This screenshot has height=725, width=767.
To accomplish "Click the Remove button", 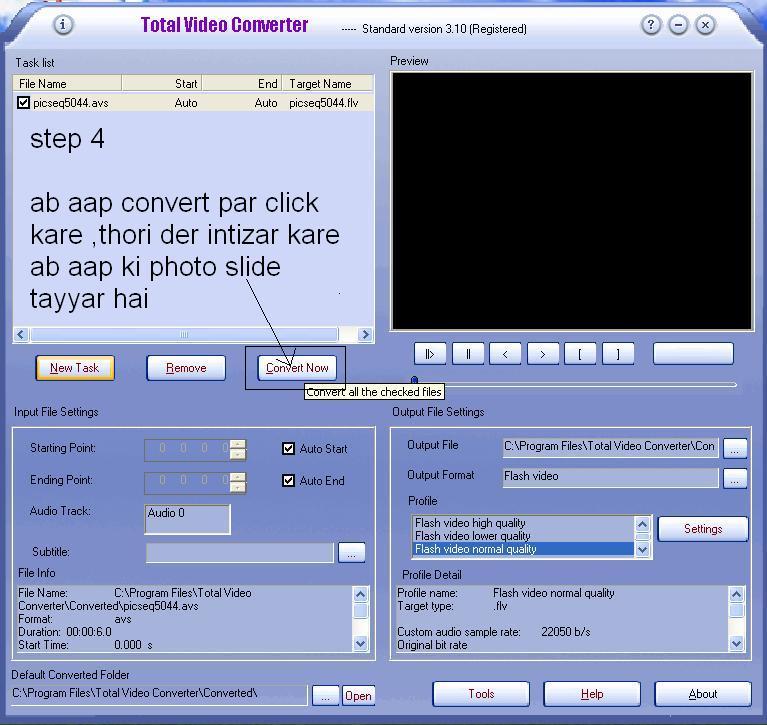I will 186,368.
